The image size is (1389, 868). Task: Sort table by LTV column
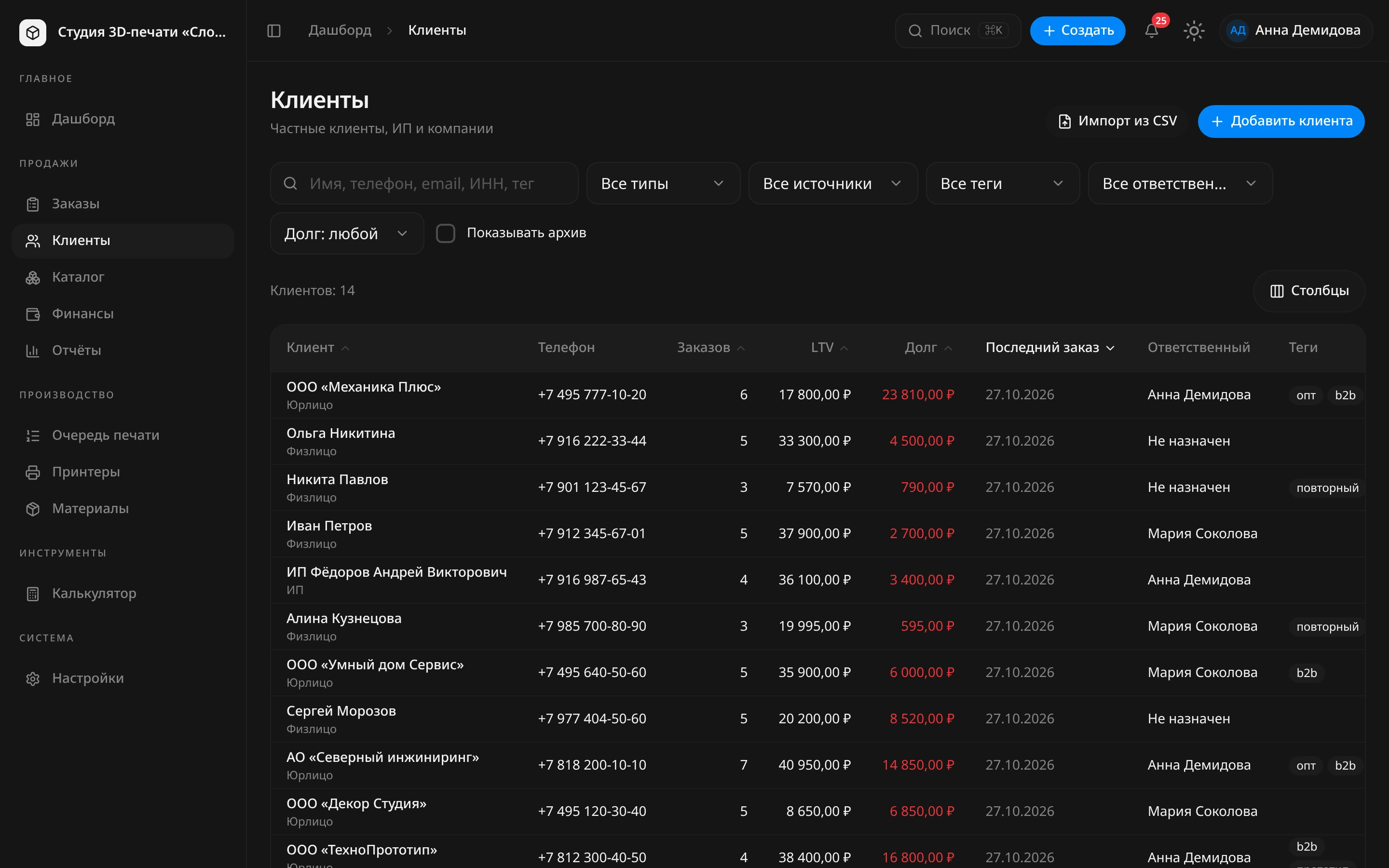pos(830,348)
